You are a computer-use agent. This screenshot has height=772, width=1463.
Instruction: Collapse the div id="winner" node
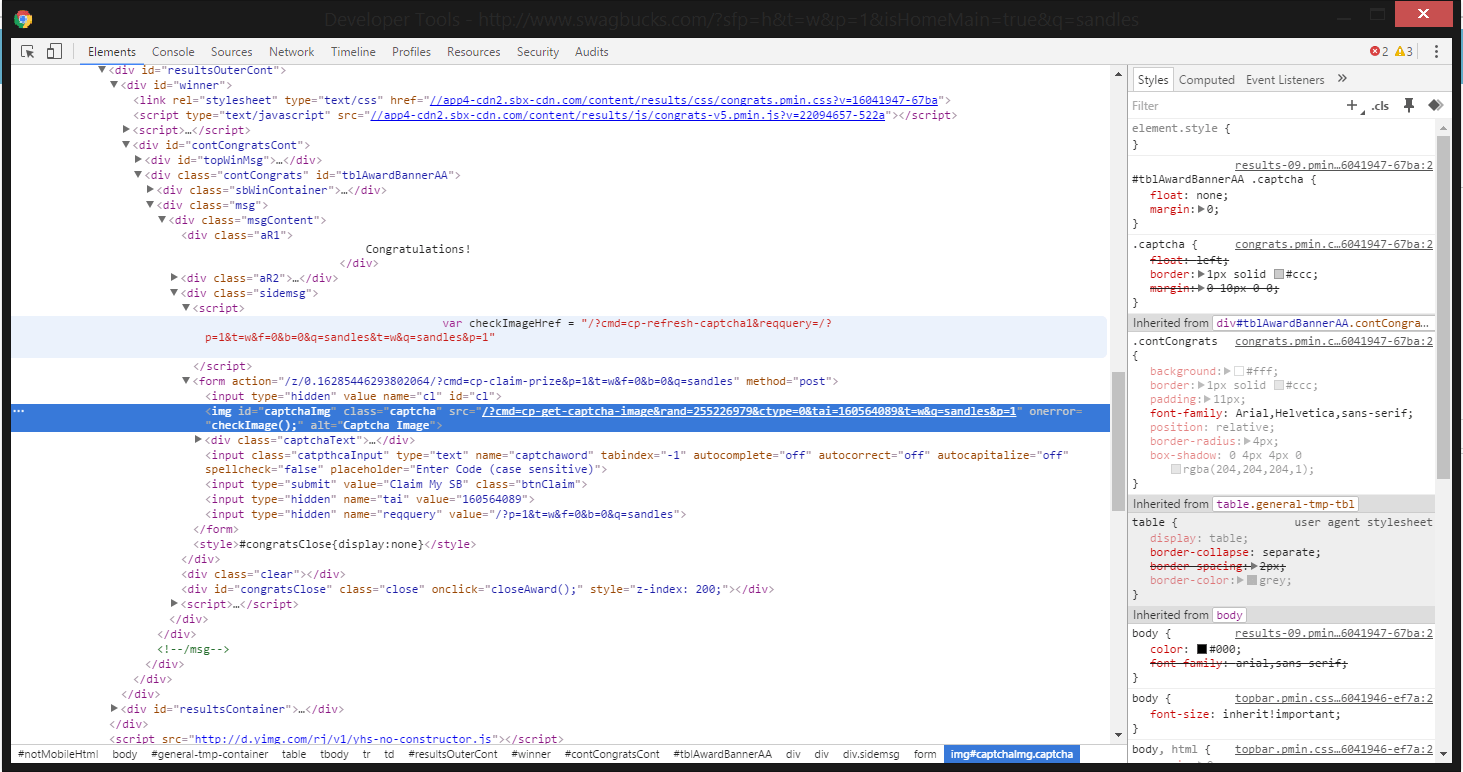point(114,85)
